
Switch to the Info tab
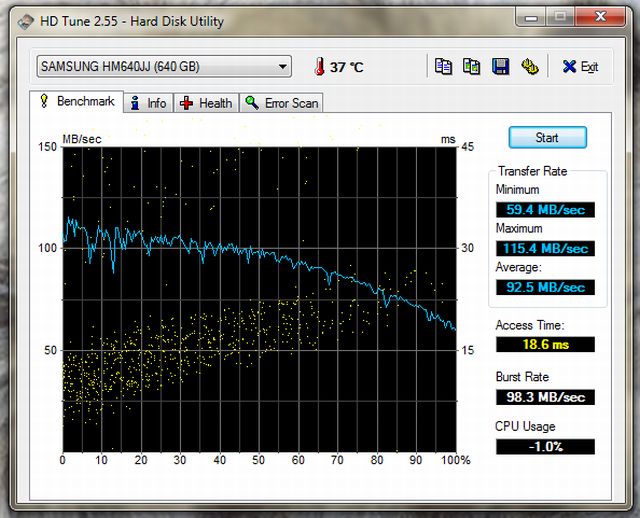click(x=148, y=103)
